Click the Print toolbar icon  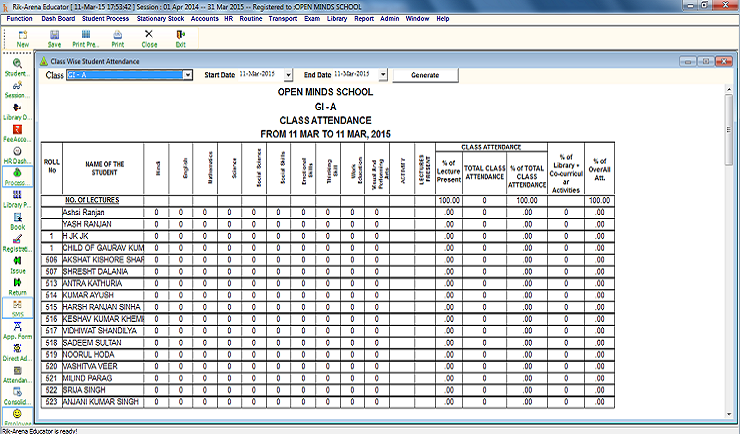[x=118, y=38]
